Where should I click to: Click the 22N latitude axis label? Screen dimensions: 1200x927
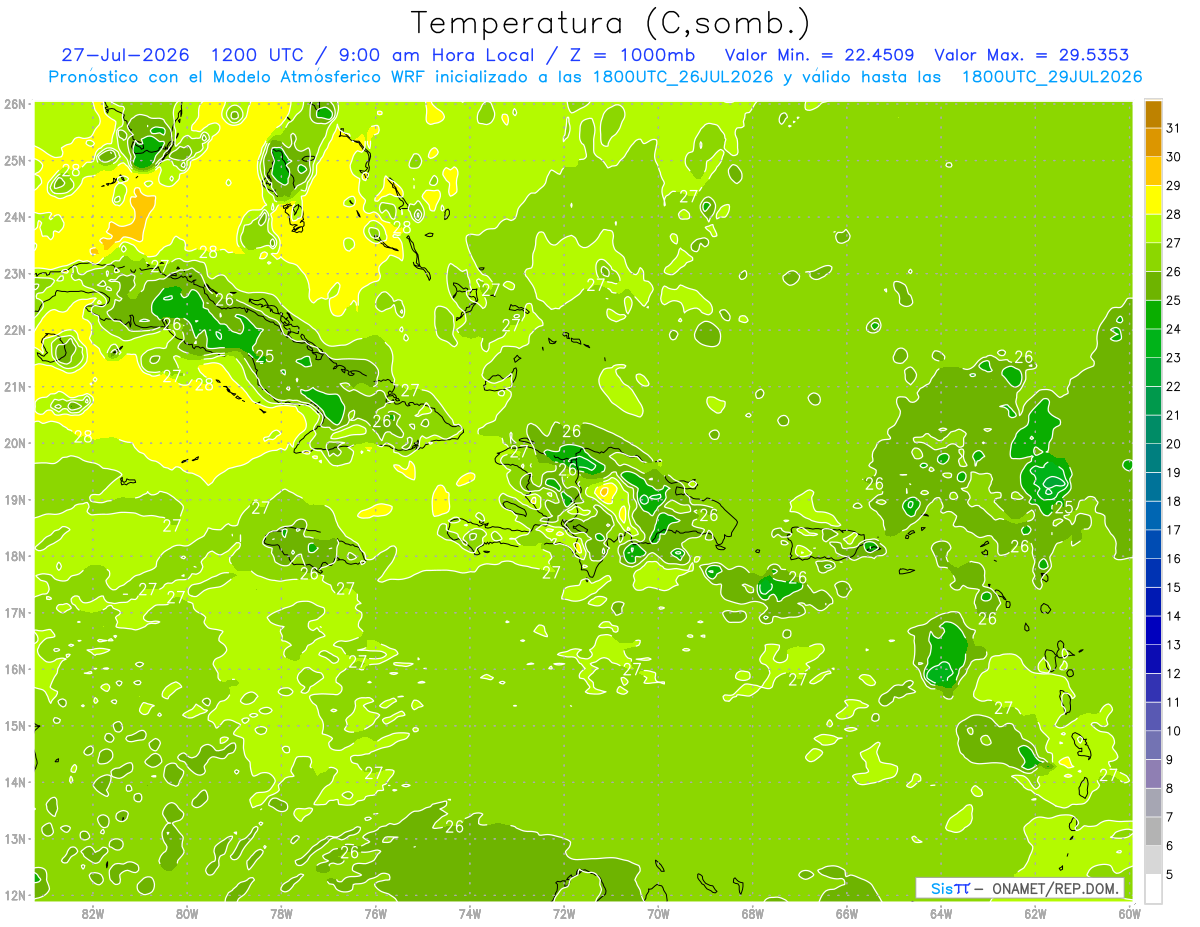15,330
